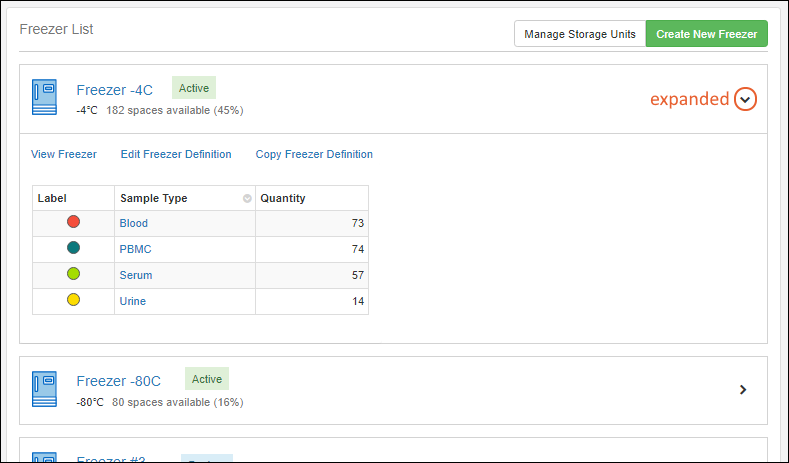789x463 pixels.
Task: Collapse the expanded Freezer -4C panel
Action: pyautogui.click(x=745, y=99)
